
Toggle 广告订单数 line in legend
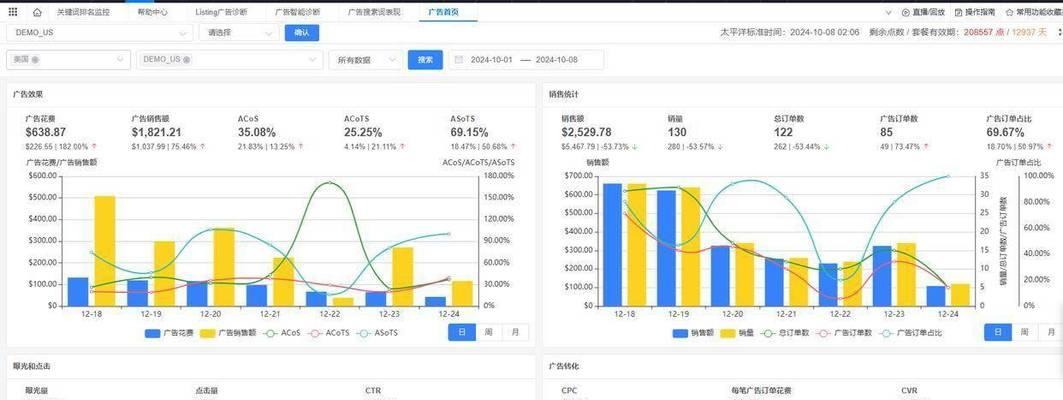842,333
